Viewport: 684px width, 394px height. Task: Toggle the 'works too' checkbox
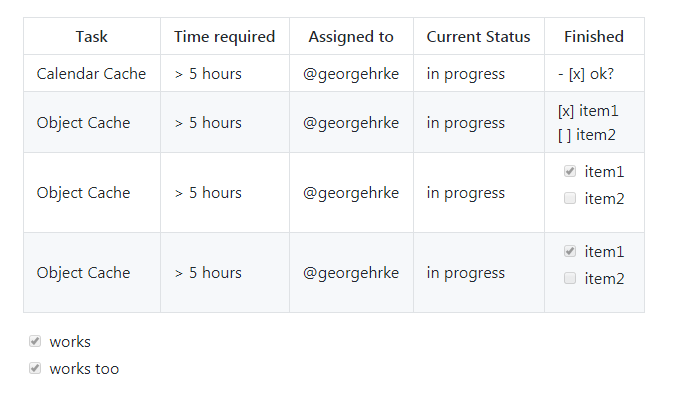(35, 368)
